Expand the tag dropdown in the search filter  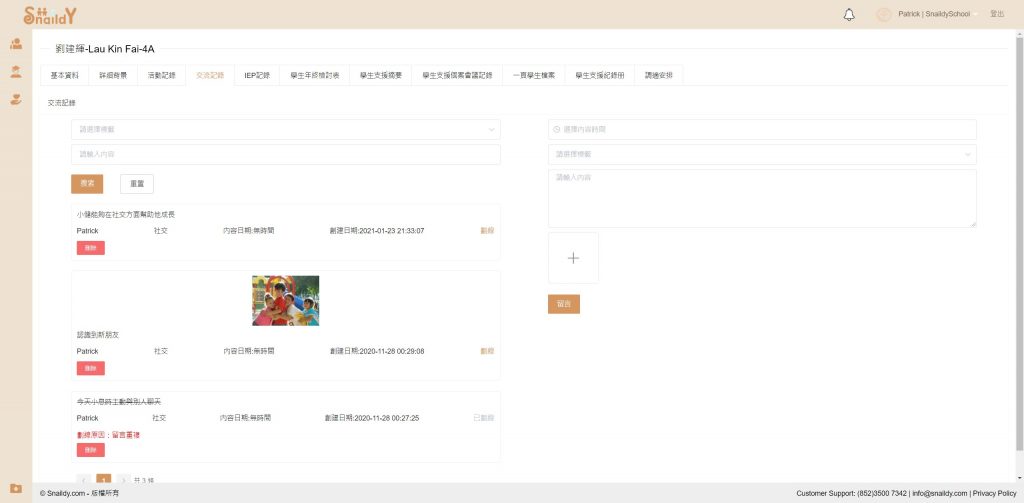pos(285,129)
